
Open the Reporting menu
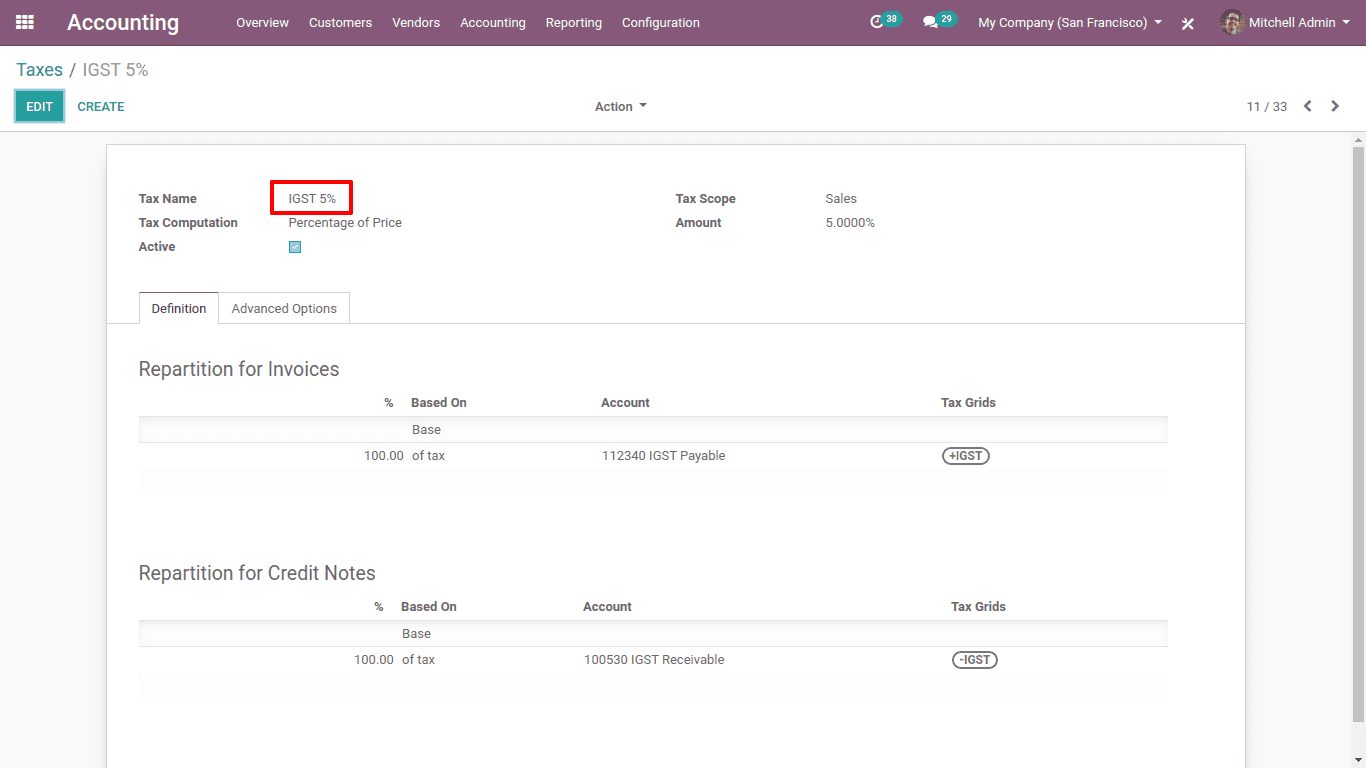[574, 22]
